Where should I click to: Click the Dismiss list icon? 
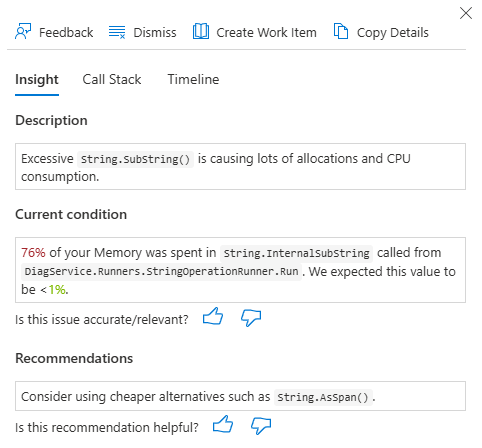117,32
